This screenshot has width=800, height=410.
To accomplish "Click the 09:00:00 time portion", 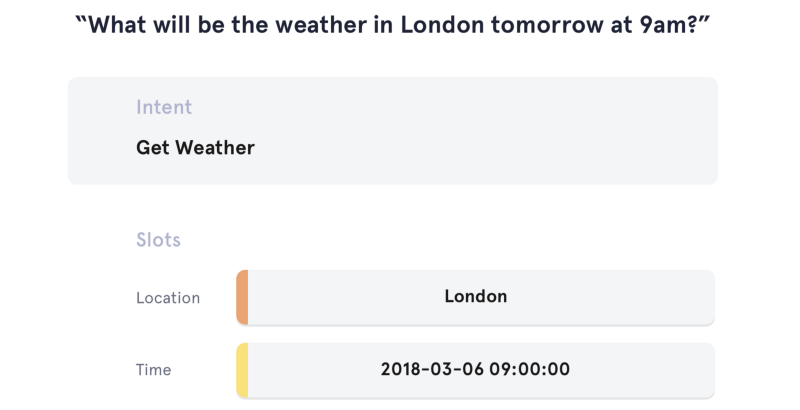I will [x=530, y=369].
